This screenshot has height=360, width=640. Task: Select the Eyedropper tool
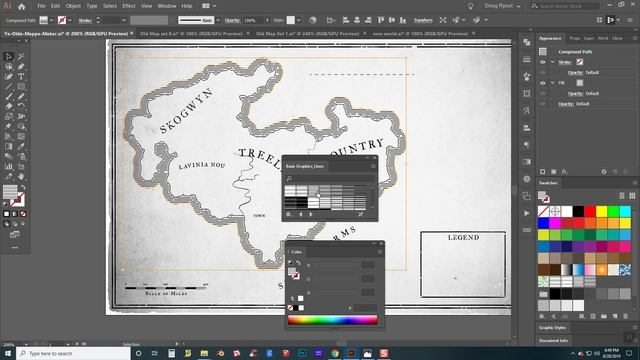coord(21,146)
